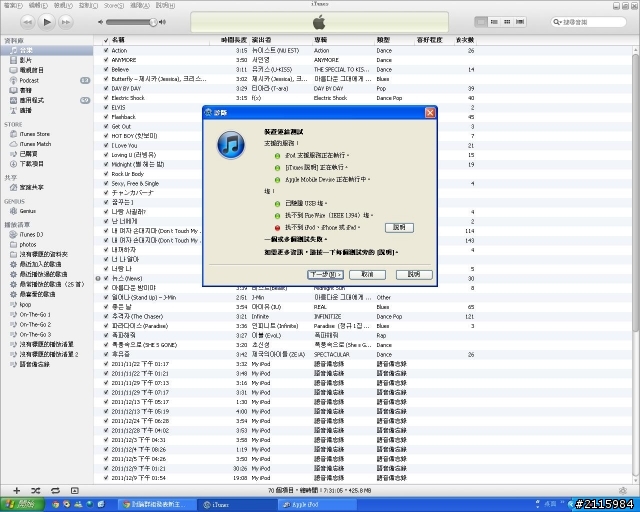Click the Genius sidebar icon in the status bar
The image size is (640, 512).
click(622, 490)
